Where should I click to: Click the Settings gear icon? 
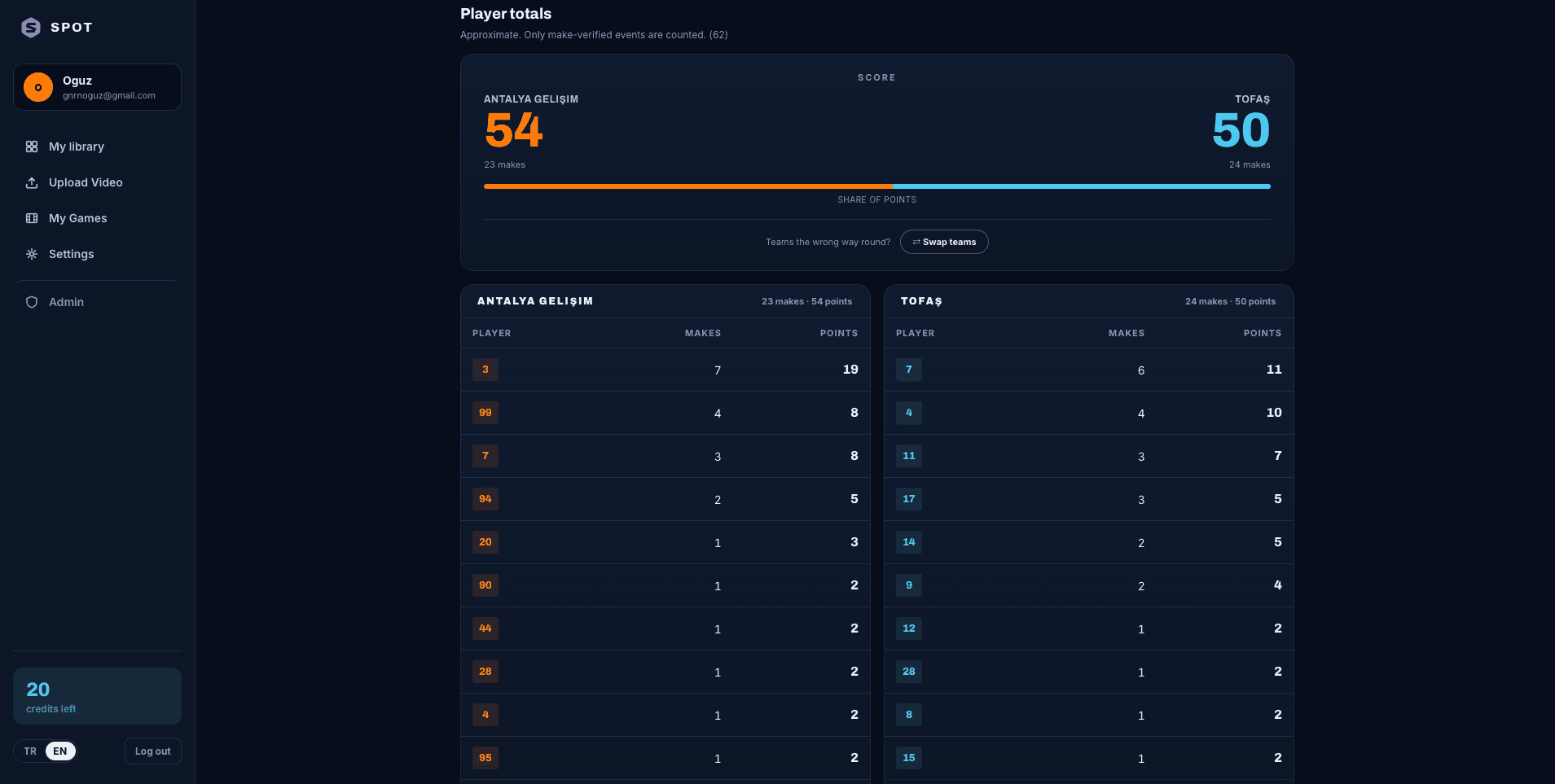32,254
